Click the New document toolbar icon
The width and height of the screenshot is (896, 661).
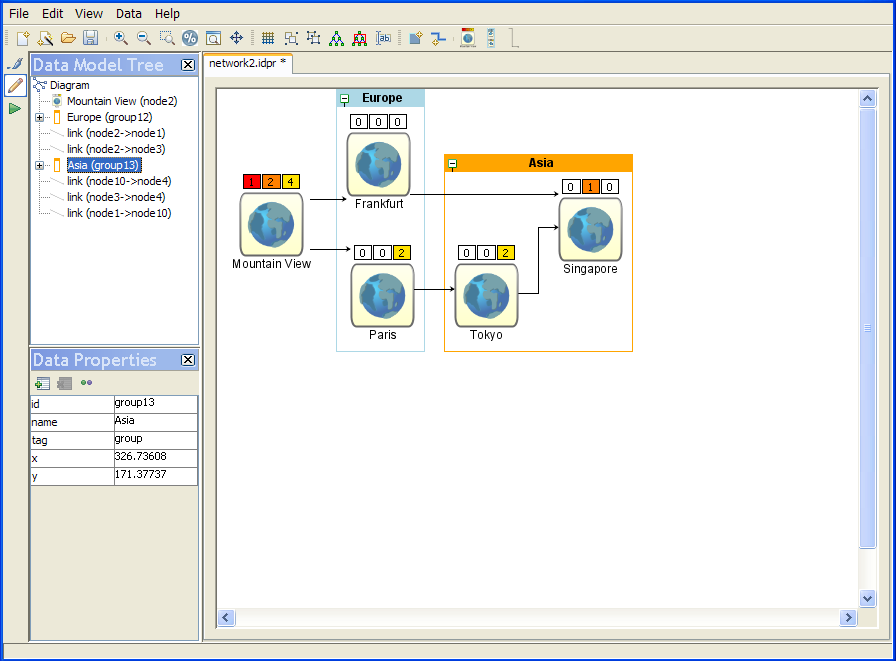coord(23,38)
